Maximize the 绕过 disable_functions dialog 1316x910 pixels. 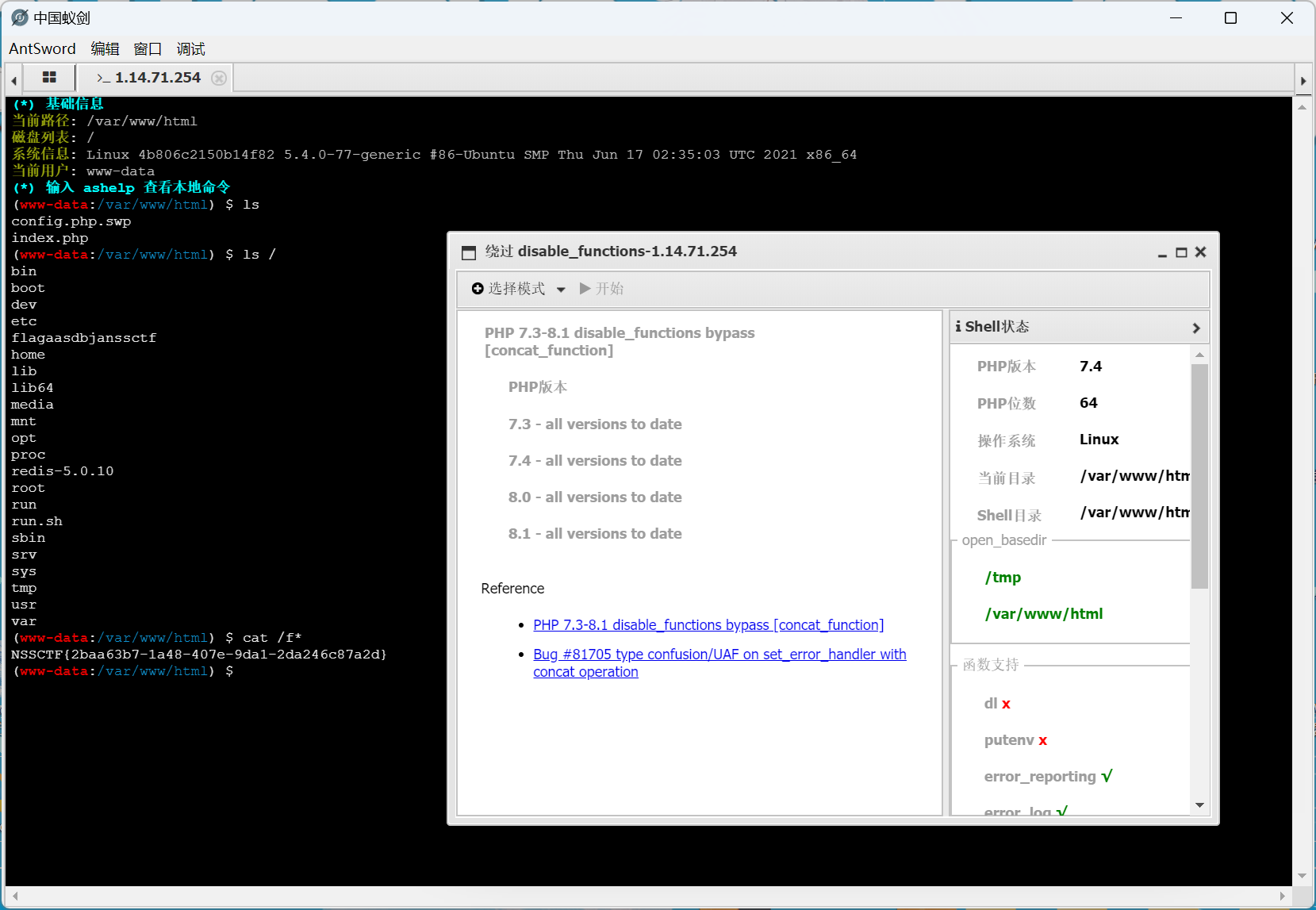click(1181, 252)
